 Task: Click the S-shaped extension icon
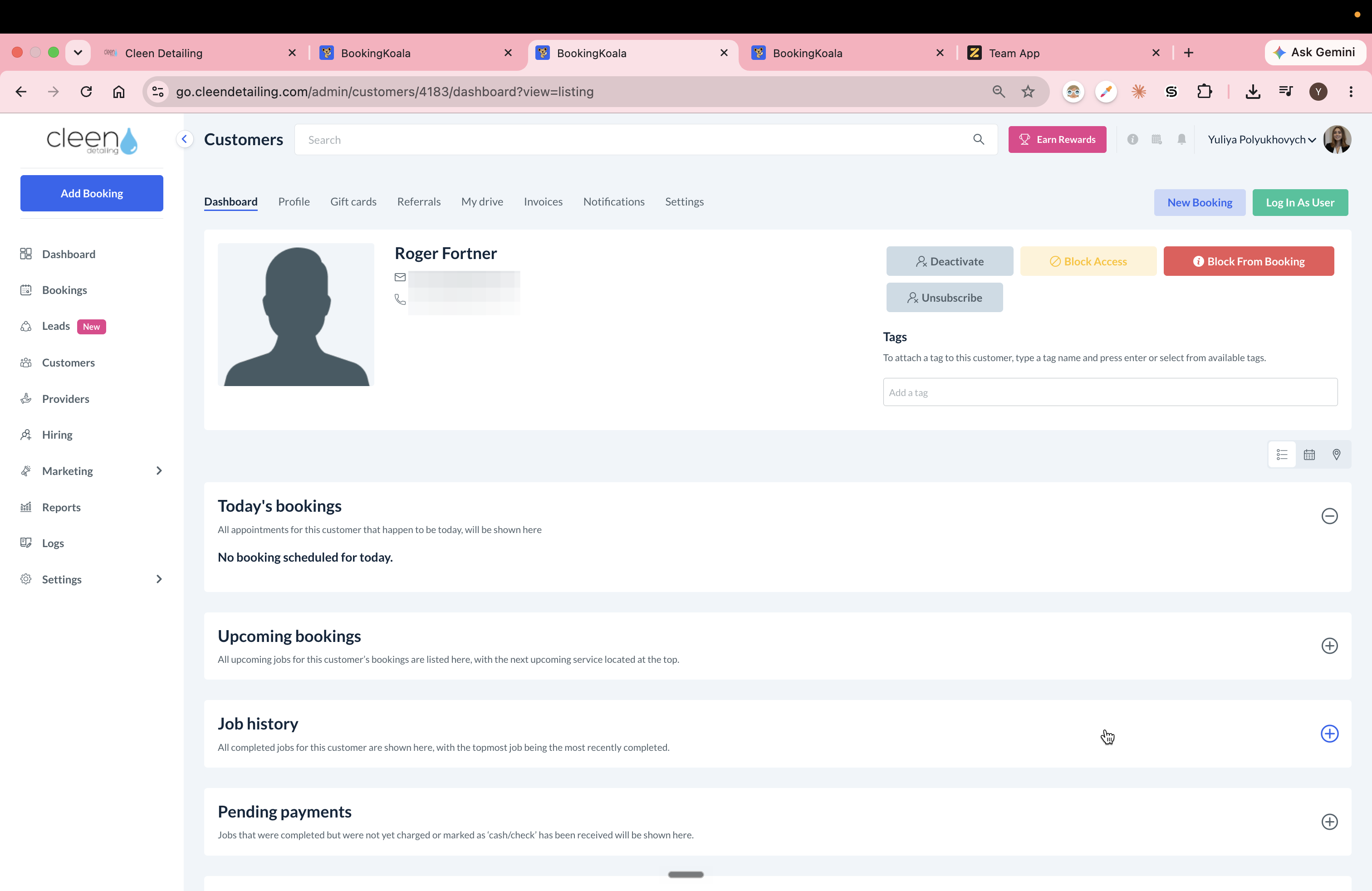coord(1171,92)
